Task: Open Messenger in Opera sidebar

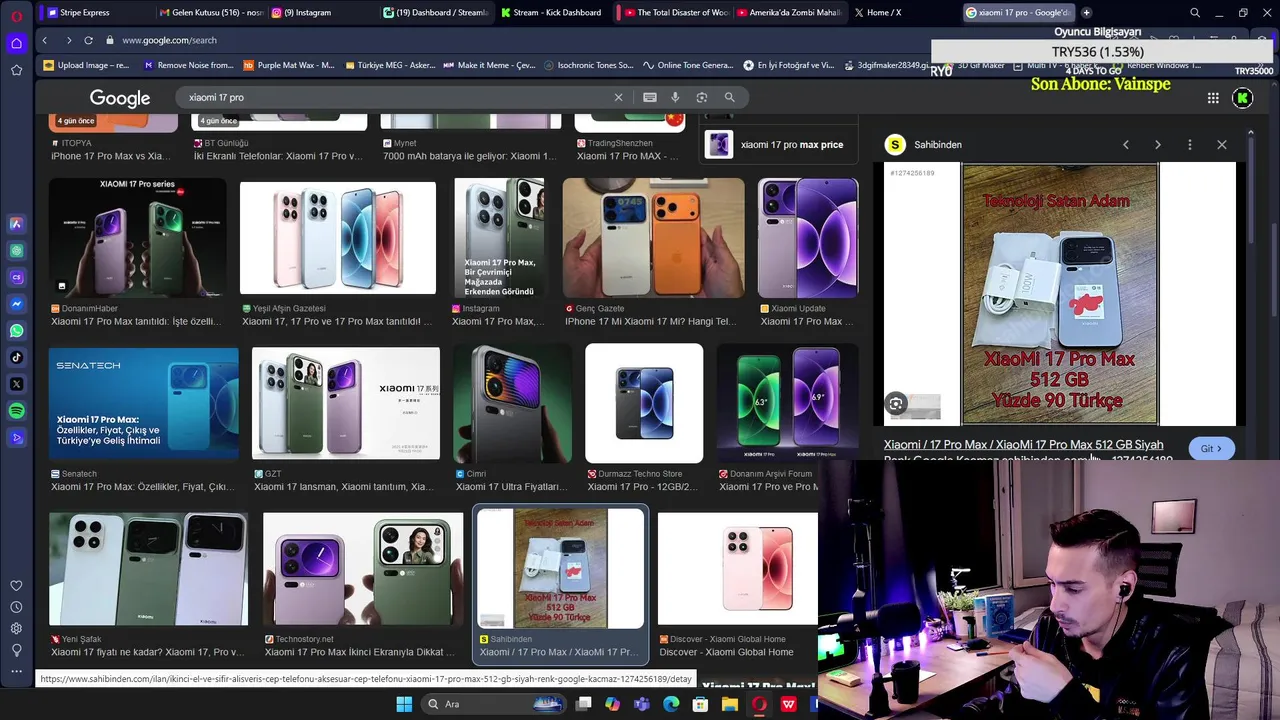Action: click(x=17, y=304)
